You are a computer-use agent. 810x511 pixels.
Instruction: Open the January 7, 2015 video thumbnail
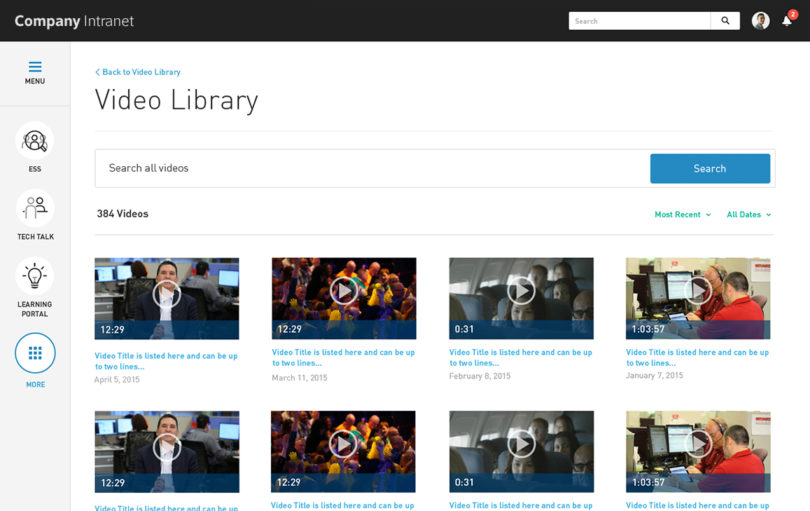tap(698, 299)
